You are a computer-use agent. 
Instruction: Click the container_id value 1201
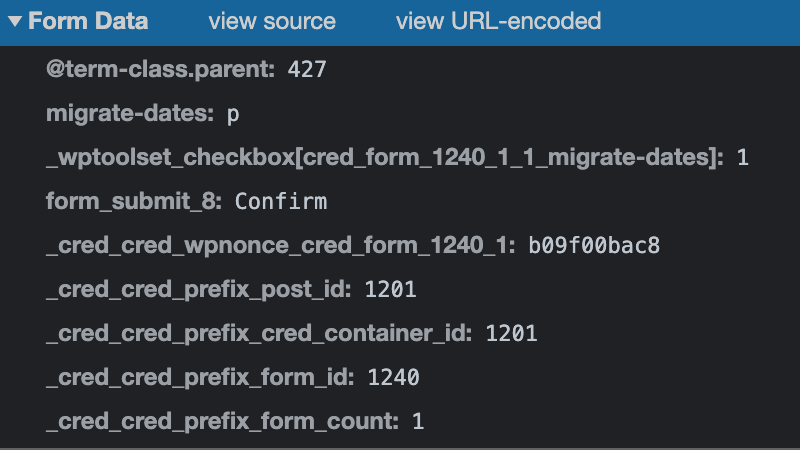pos(511,333)
